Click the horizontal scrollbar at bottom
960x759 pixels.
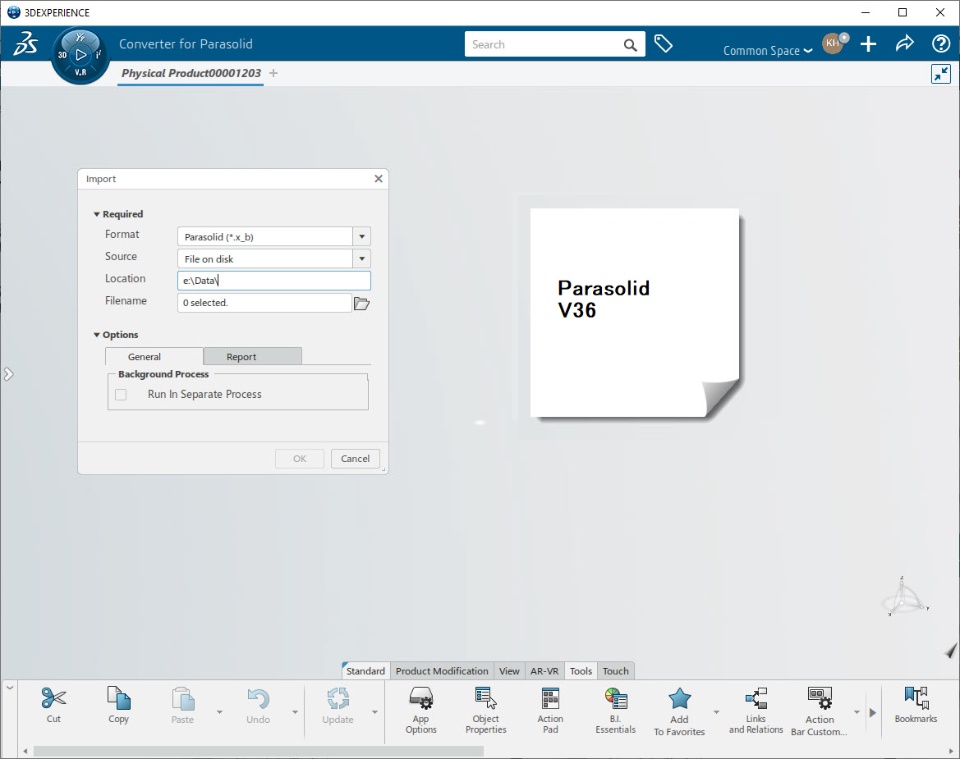coord(258,751)
